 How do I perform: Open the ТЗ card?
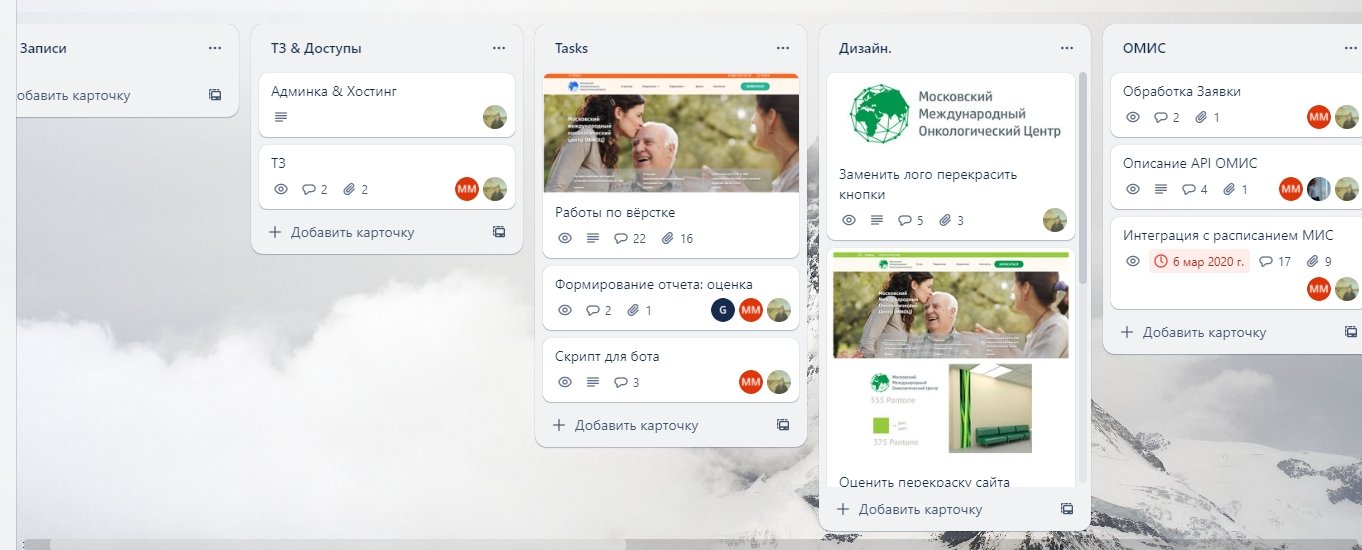387,177
